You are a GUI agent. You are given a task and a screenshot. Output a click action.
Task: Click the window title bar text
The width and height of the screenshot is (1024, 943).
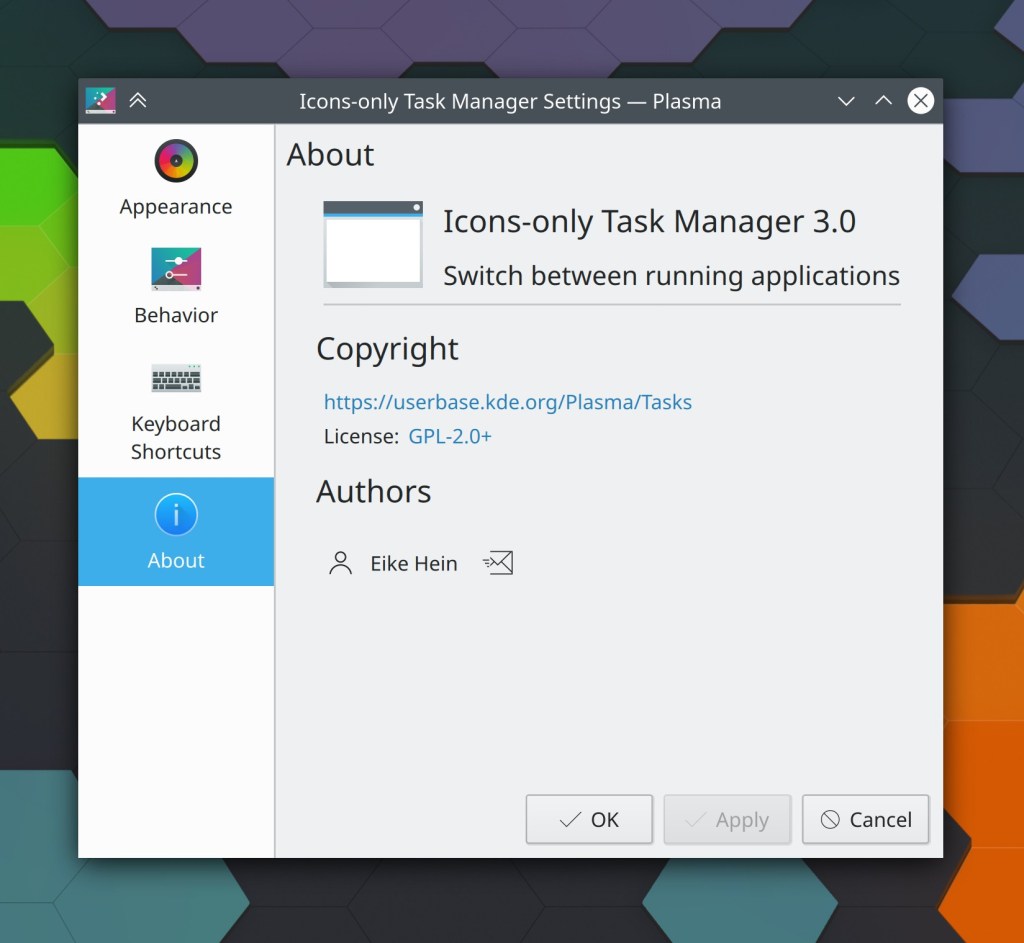(x=509, y=102)
